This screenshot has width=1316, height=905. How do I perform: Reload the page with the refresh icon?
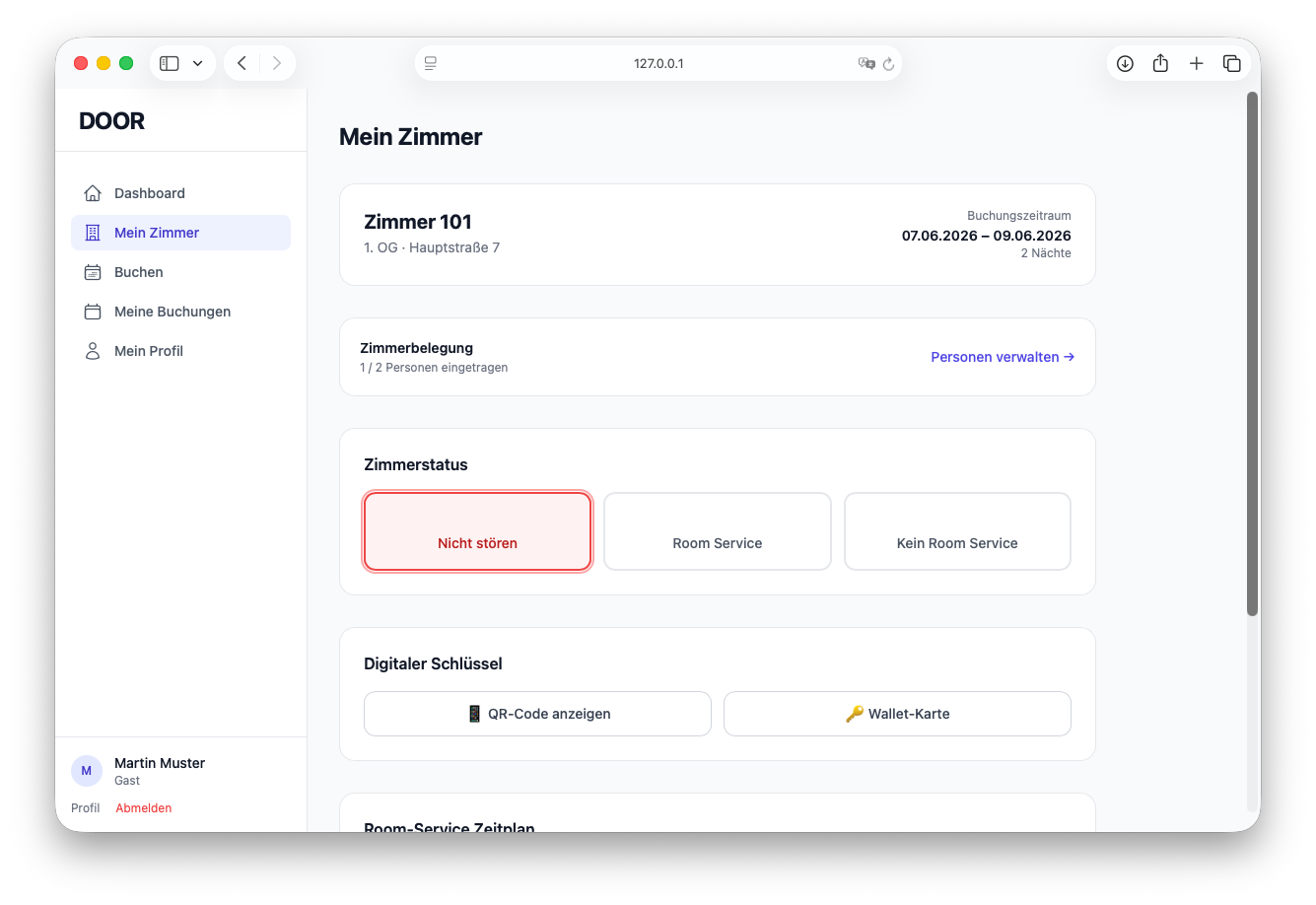pyautogui.click(x=888, y=63)
